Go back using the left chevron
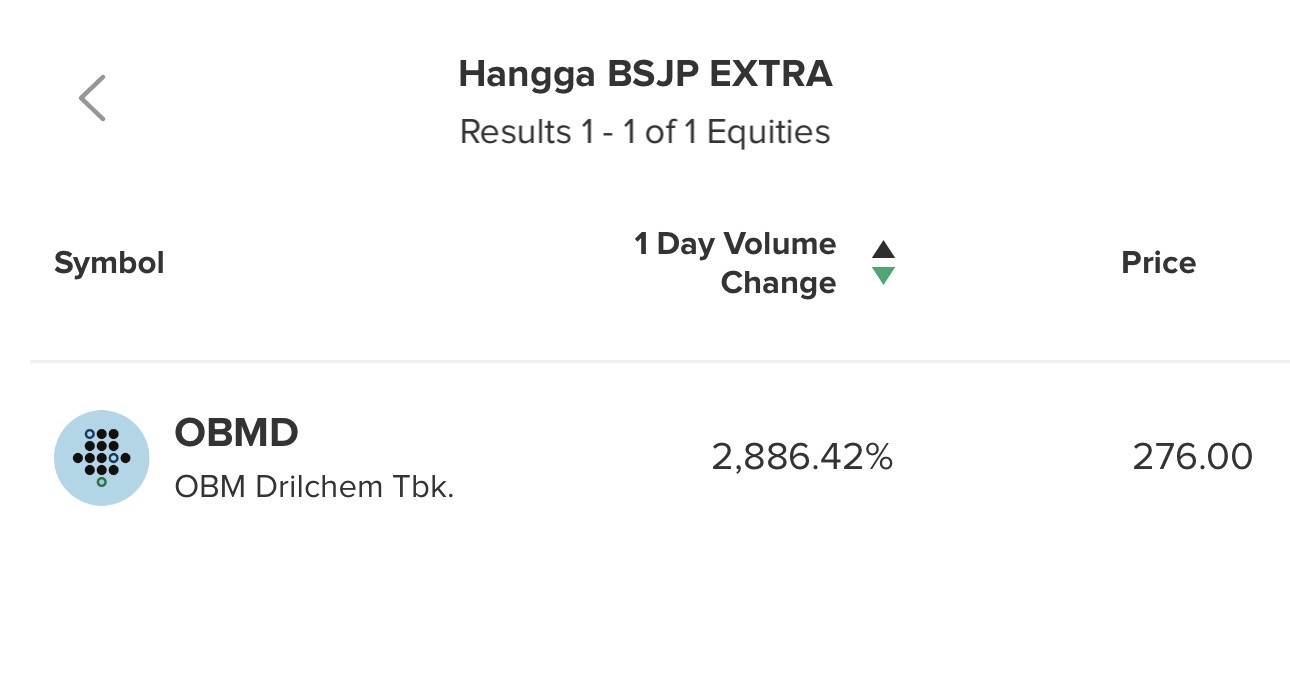Screen dimensions: 1290x674 click(92, 98)
